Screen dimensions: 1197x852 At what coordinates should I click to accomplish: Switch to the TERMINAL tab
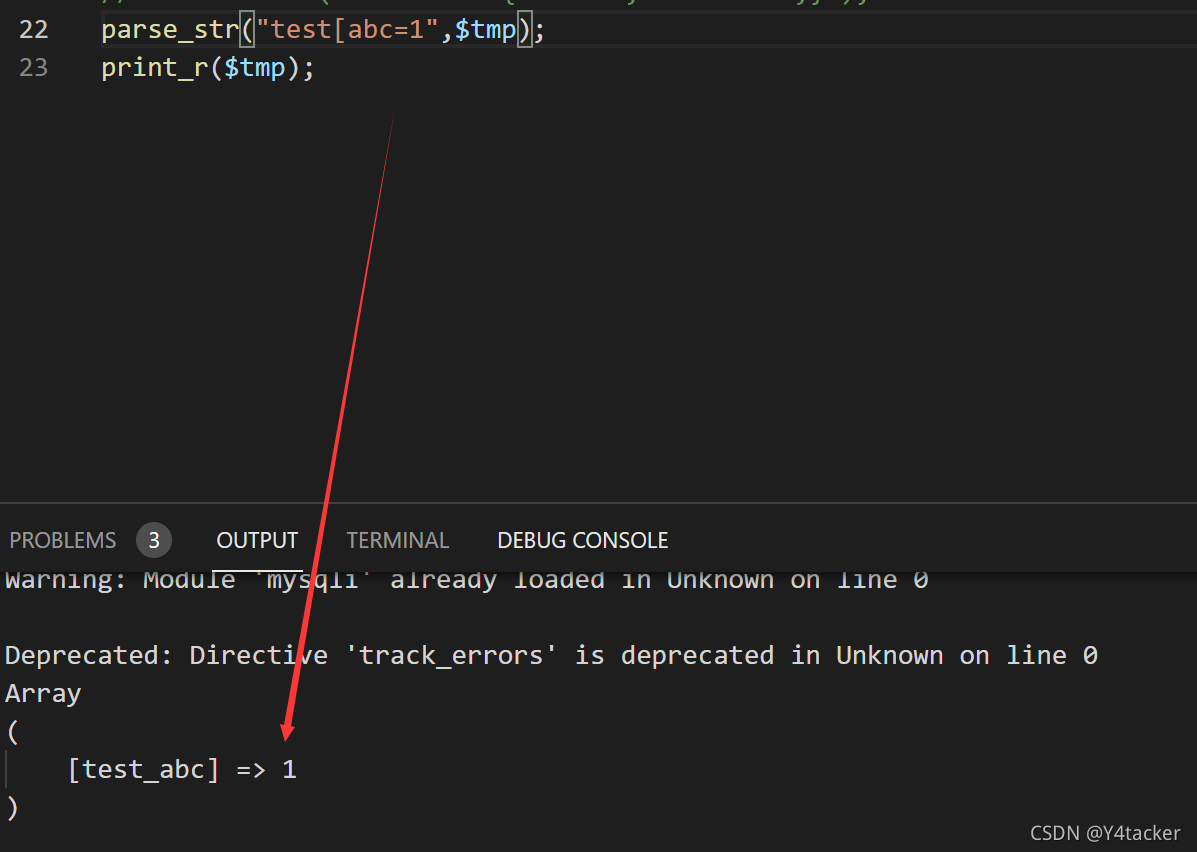click(398, 541)
